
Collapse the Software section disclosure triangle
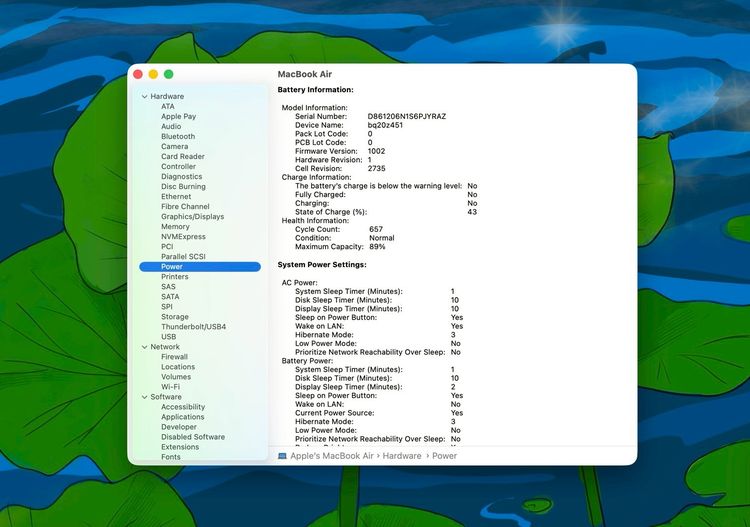(143, 397)
